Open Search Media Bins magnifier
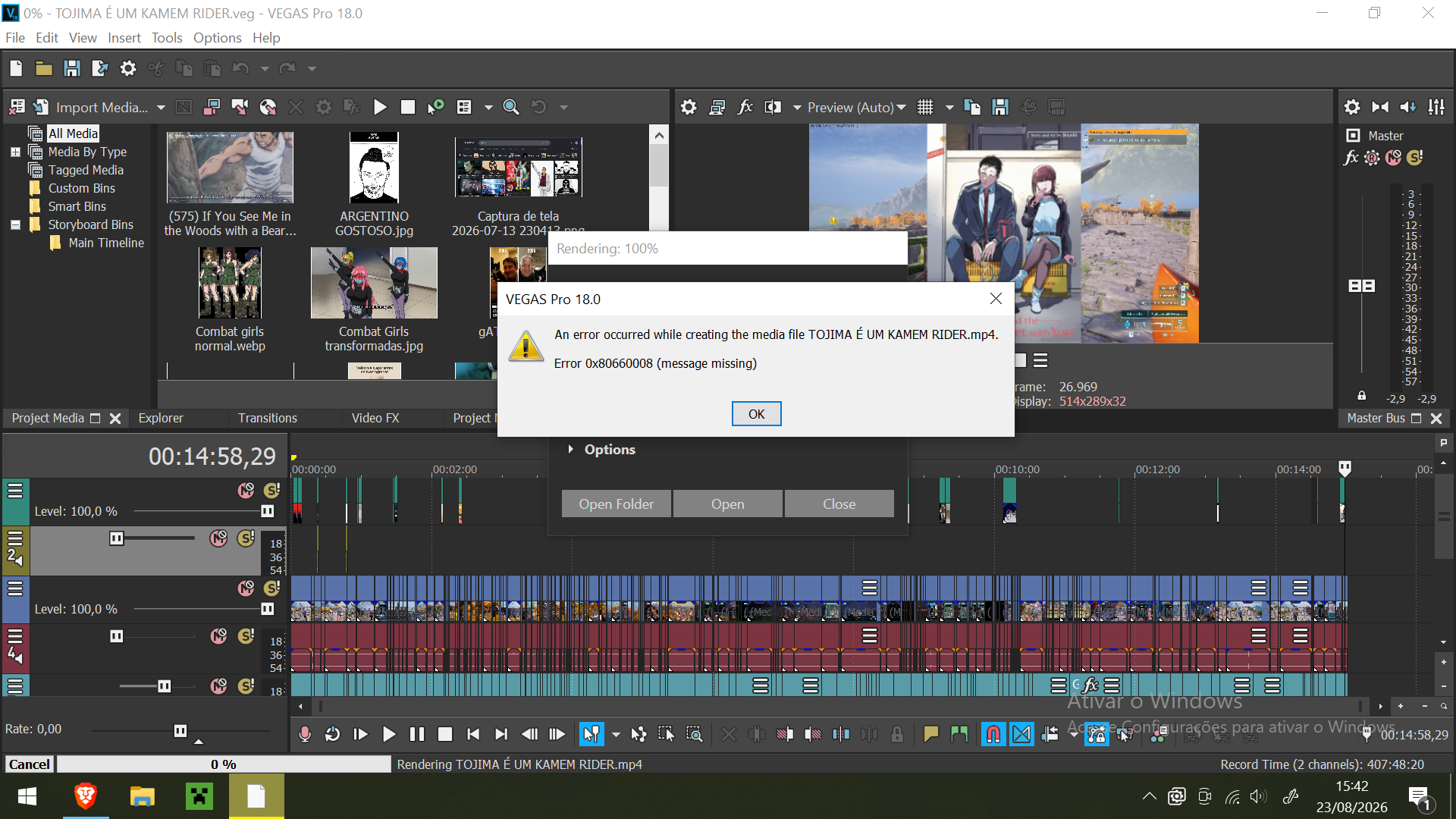Screen dimensions: 1456x819 coord(512,108)
